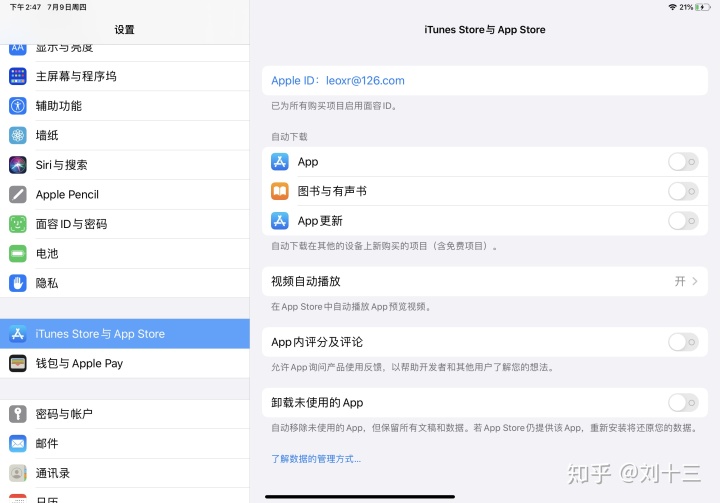
Task: Tap the Mail envelope icon
Action: [18, 443]
